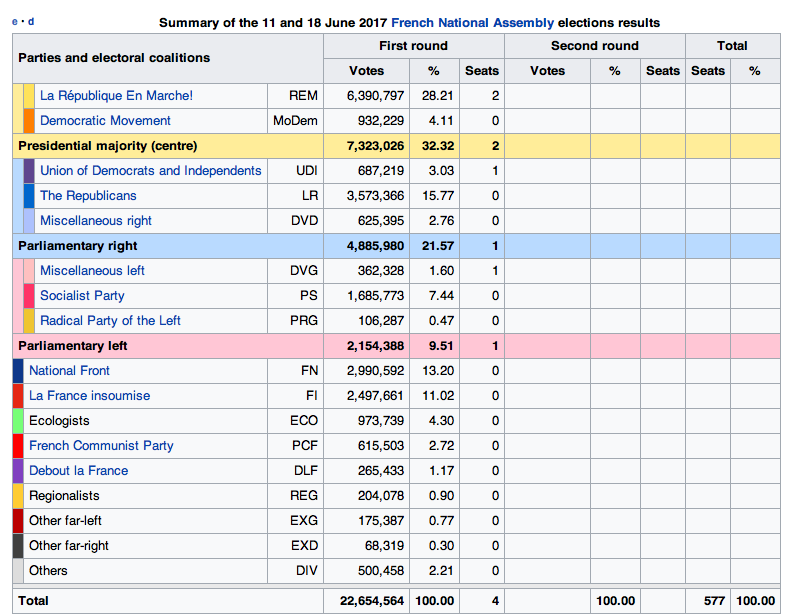
Task: Click the green Ecologists color swatch
Action: tap(18, 420)
